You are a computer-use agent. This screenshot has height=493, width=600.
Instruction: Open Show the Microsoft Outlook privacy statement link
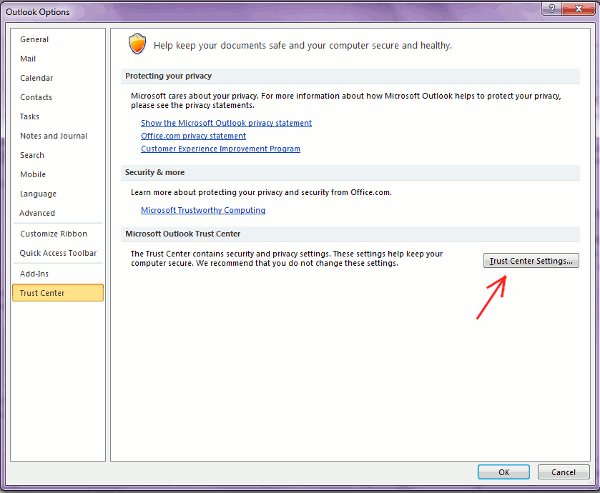(226, 123)
